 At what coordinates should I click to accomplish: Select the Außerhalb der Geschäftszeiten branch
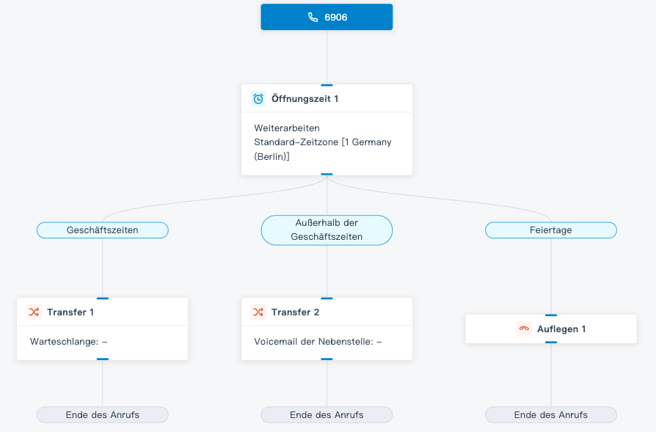tap(326, 230)
